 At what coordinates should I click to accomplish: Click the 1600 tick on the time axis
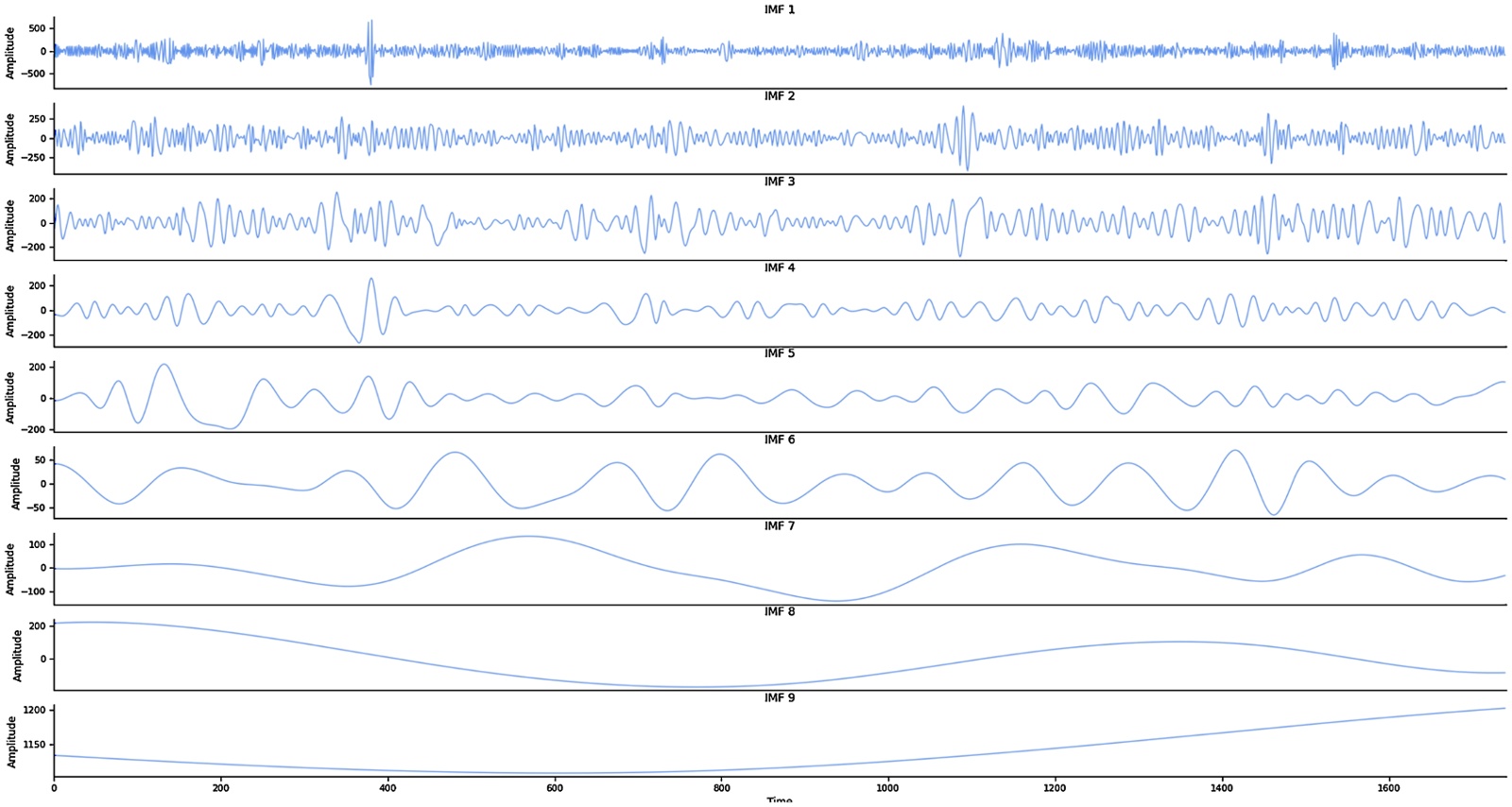[1388, 788]
